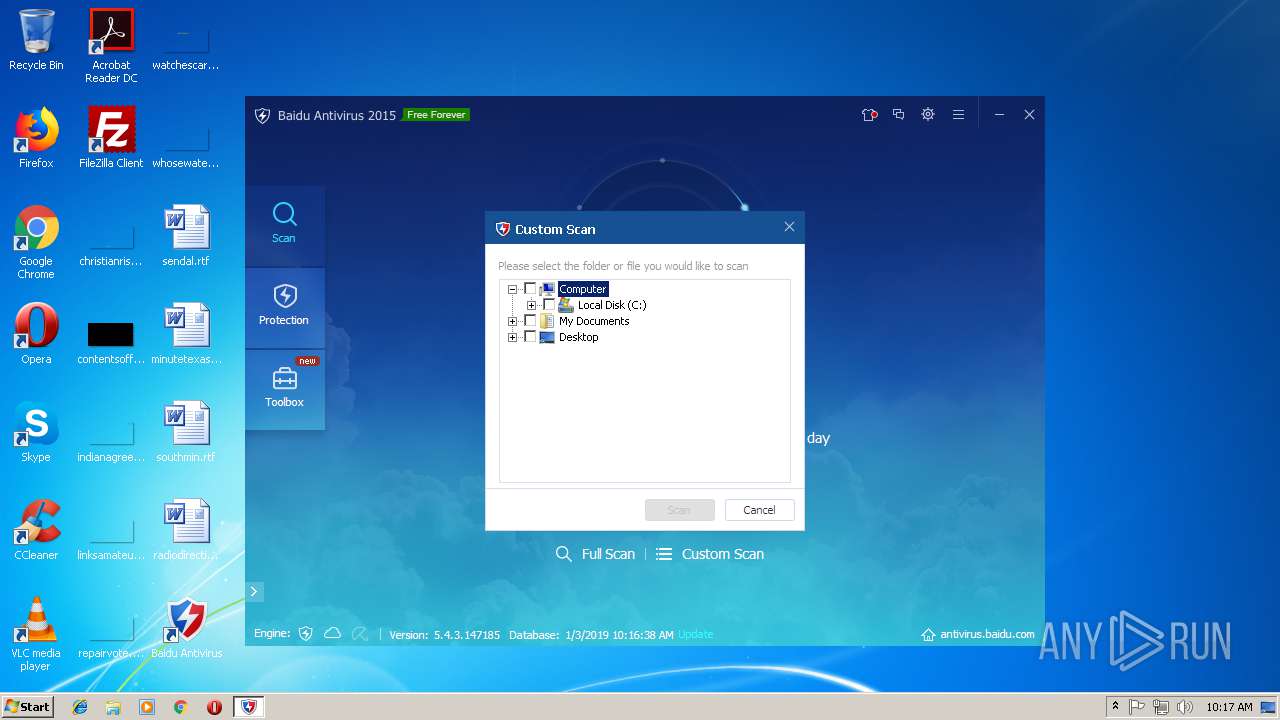Select Local Disk (C:) label

[x=612, y=305]
